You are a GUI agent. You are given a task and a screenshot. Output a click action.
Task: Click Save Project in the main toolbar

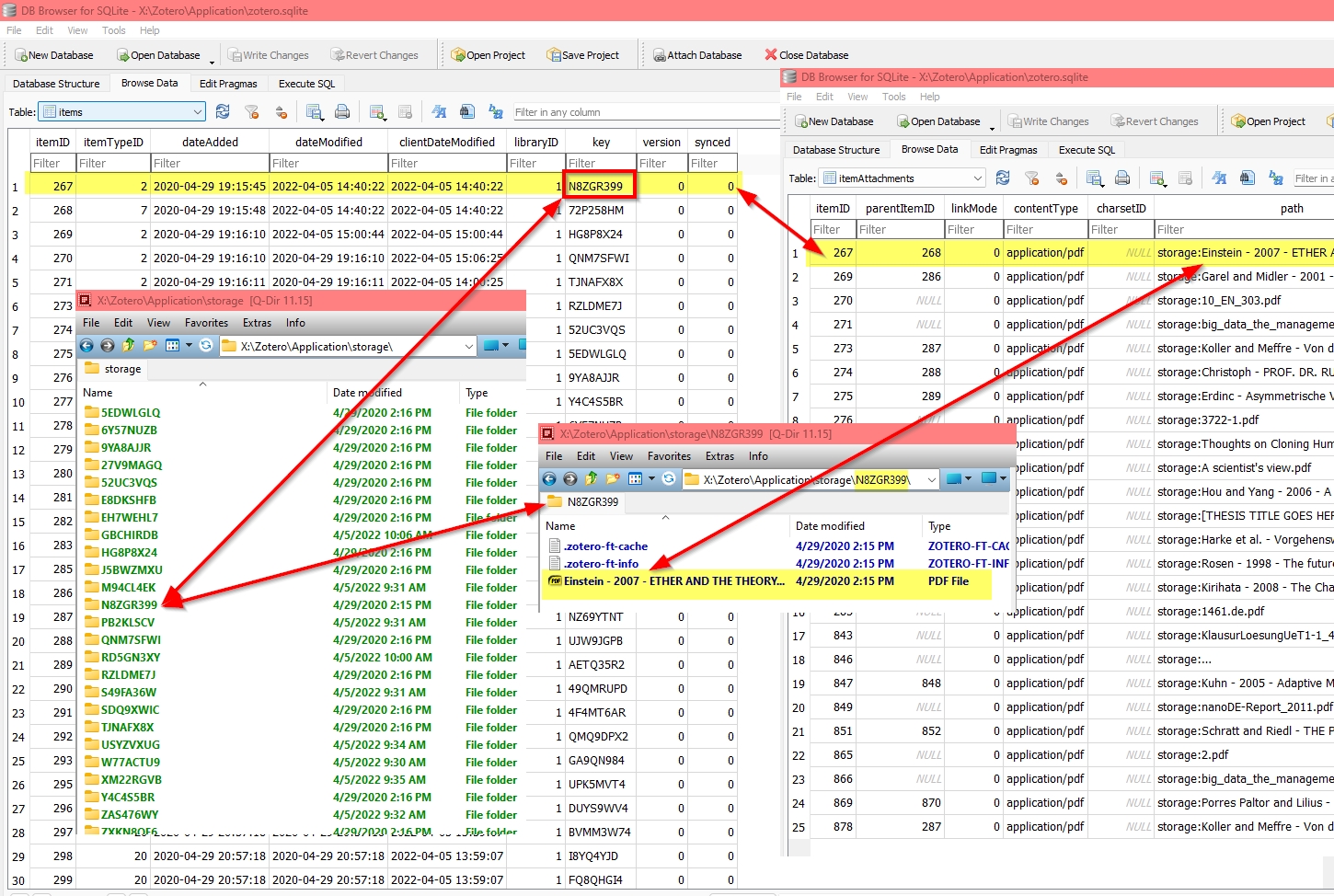click(x=582, y=55)
